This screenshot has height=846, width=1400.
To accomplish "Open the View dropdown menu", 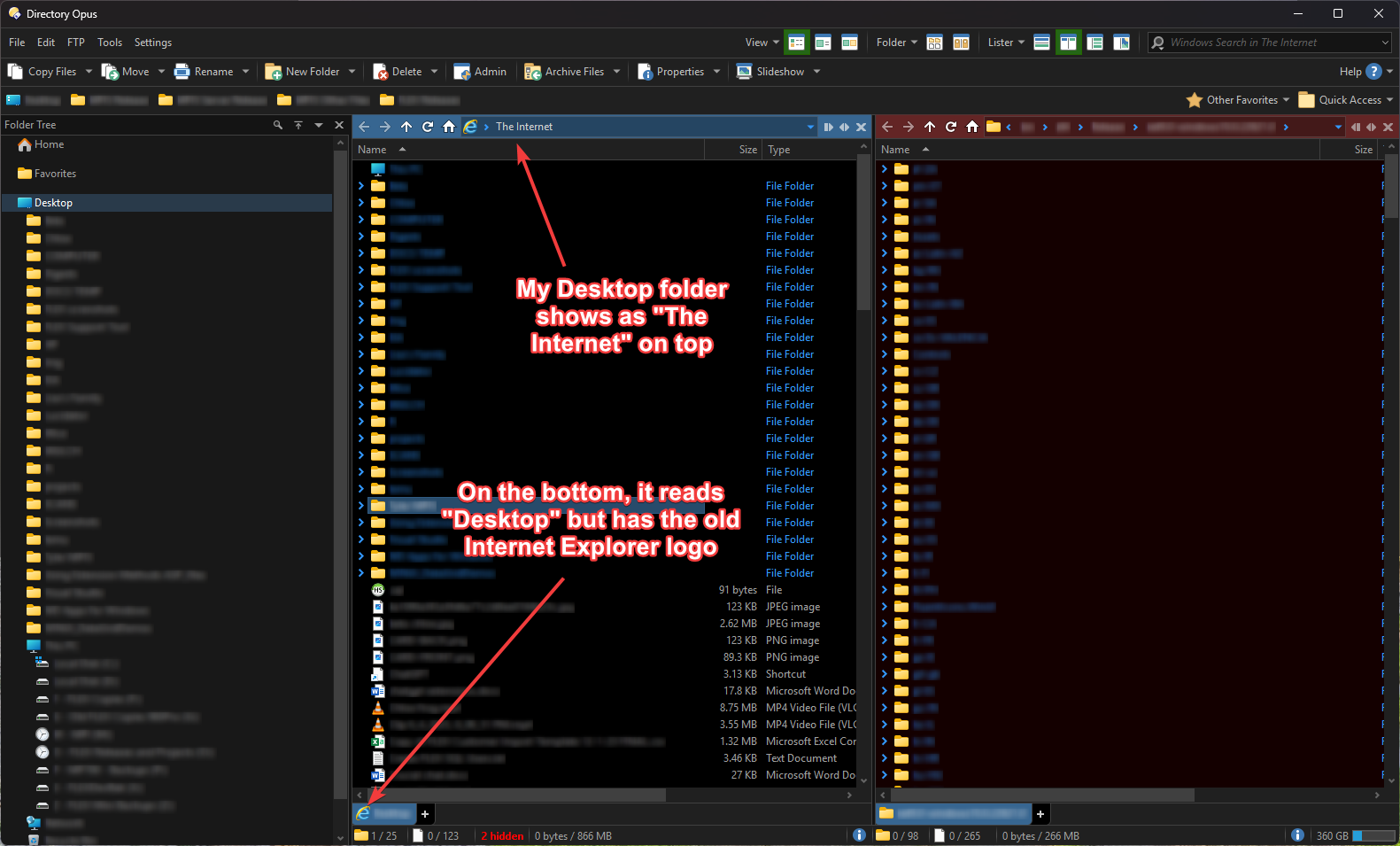I will (762, 43).
